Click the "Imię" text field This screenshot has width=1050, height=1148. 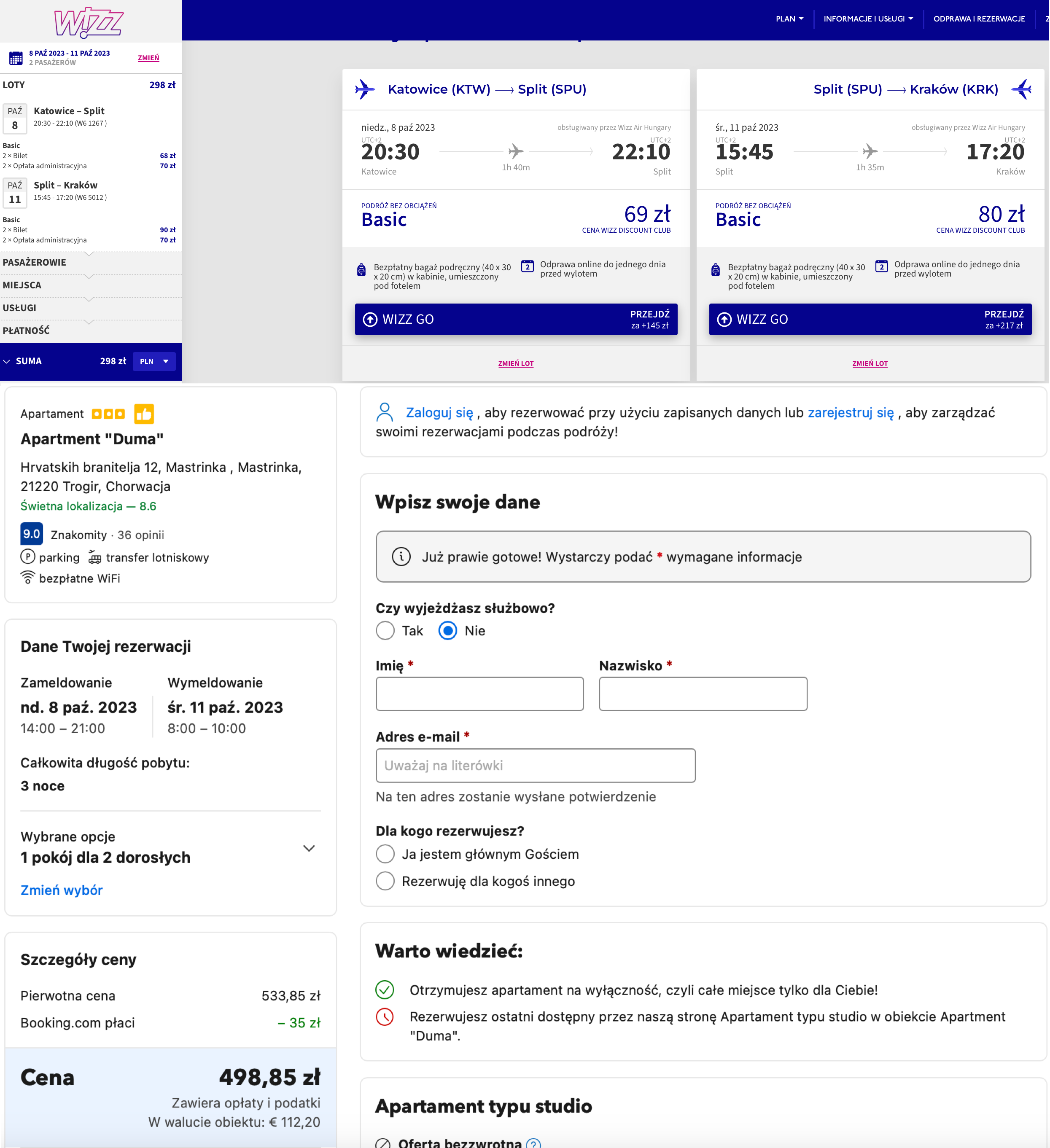pos(479,694)
